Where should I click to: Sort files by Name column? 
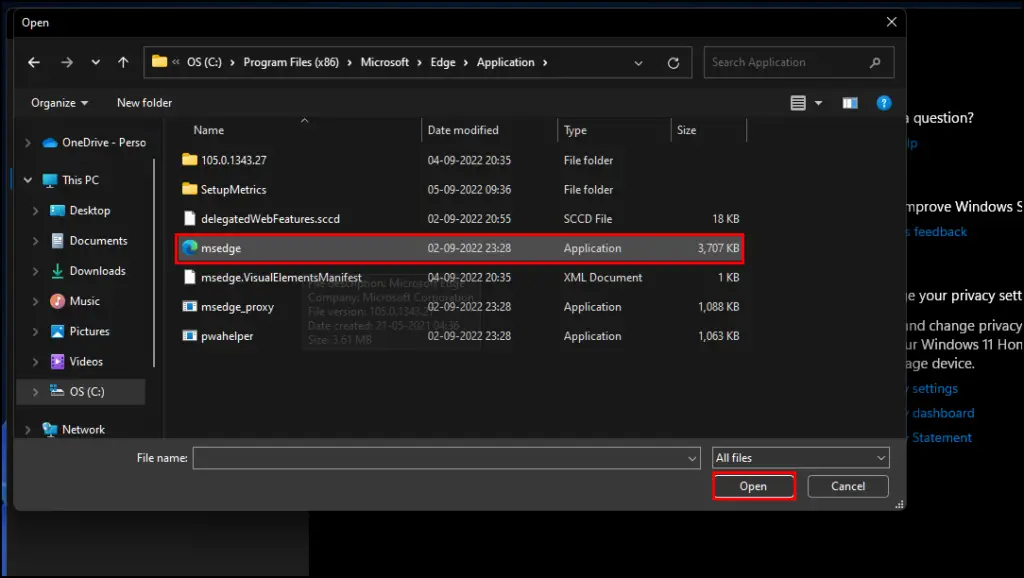tap(208, 130)
